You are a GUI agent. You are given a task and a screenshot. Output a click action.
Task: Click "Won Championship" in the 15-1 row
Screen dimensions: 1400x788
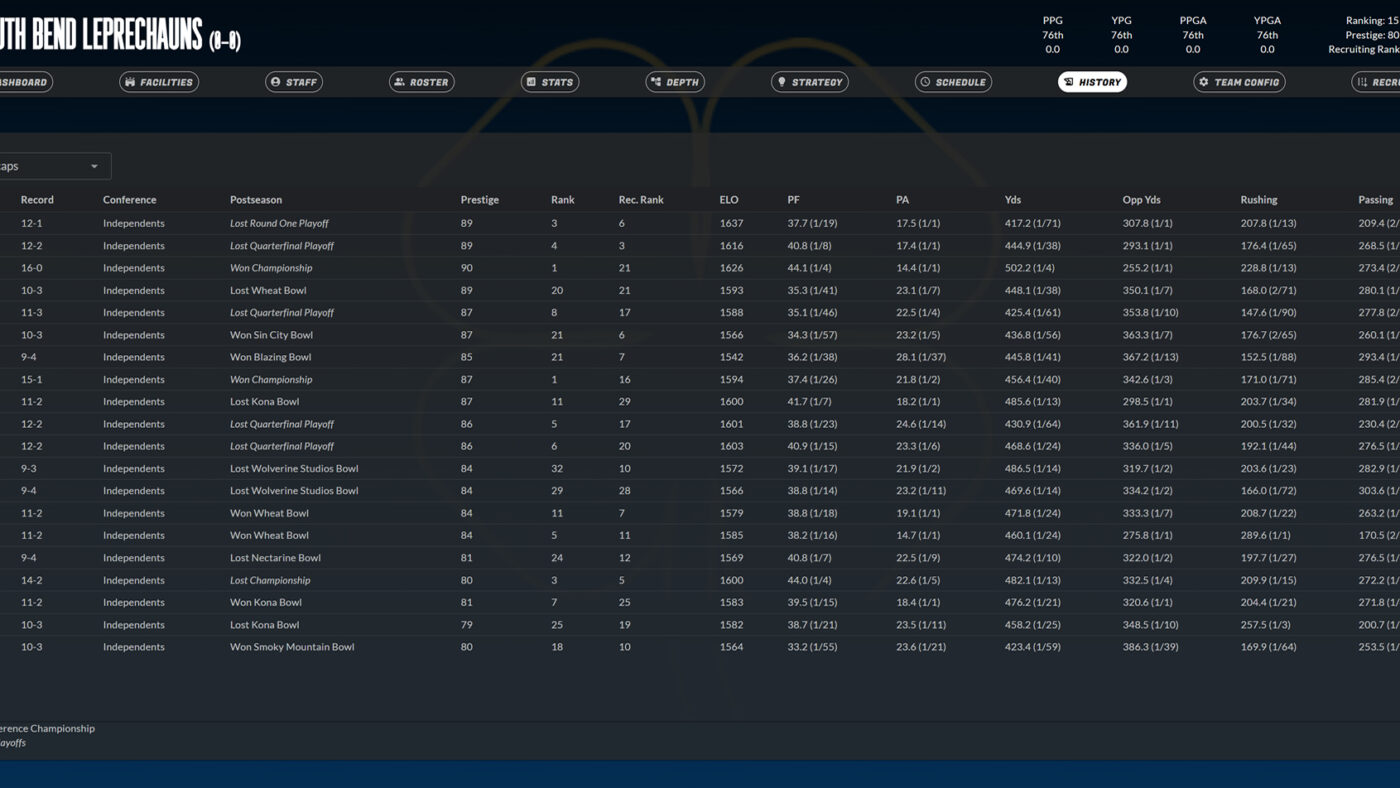tap(271, 380)
